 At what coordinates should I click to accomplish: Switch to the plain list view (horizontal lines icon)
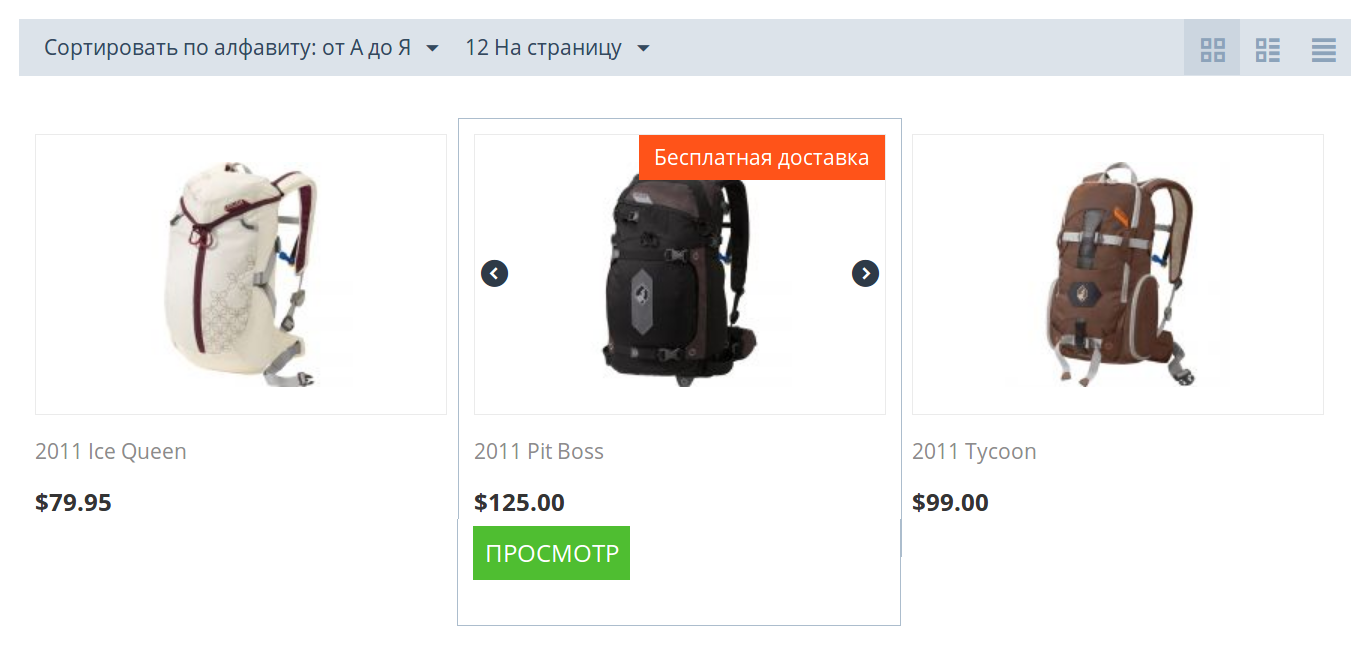(1323, 49)
